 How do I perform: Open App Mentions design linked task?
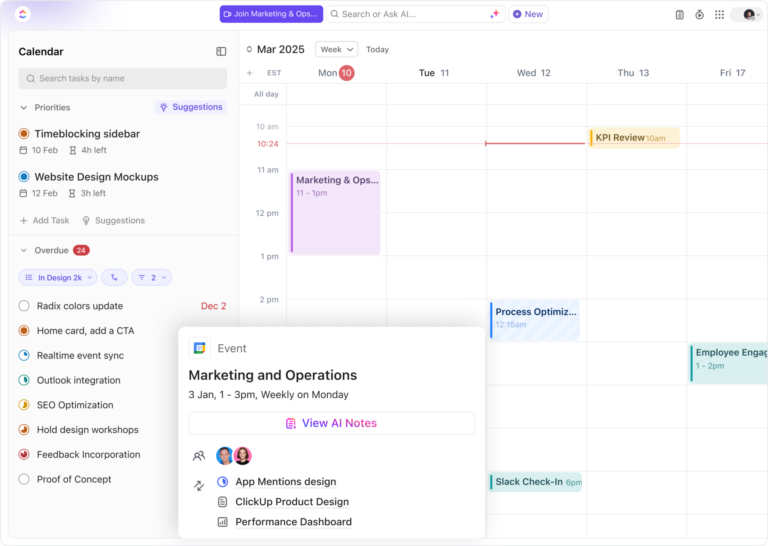tap(286, 482)
